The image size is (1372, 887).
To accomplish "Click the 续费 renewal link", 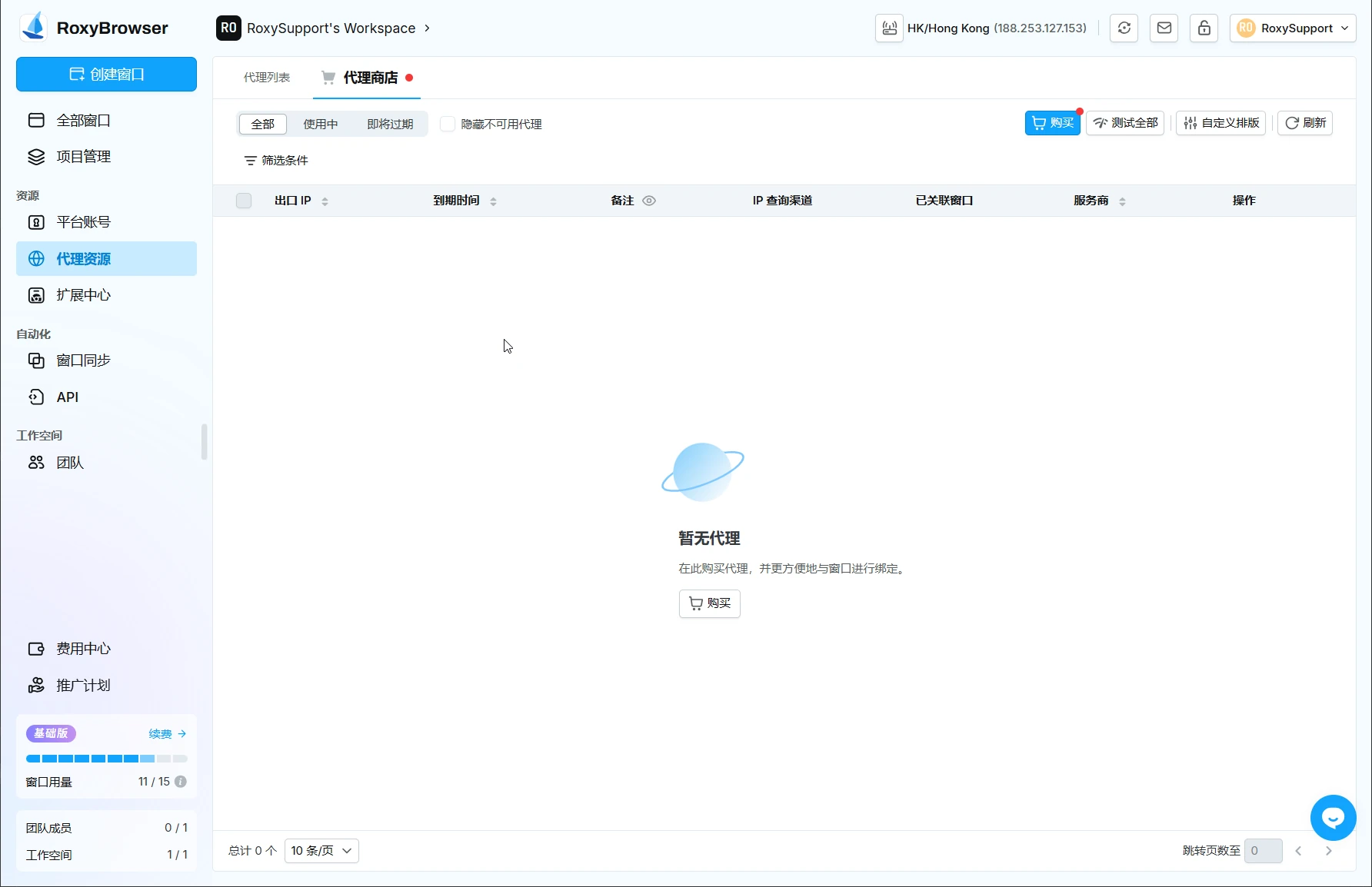I will [x=167, y=734].
